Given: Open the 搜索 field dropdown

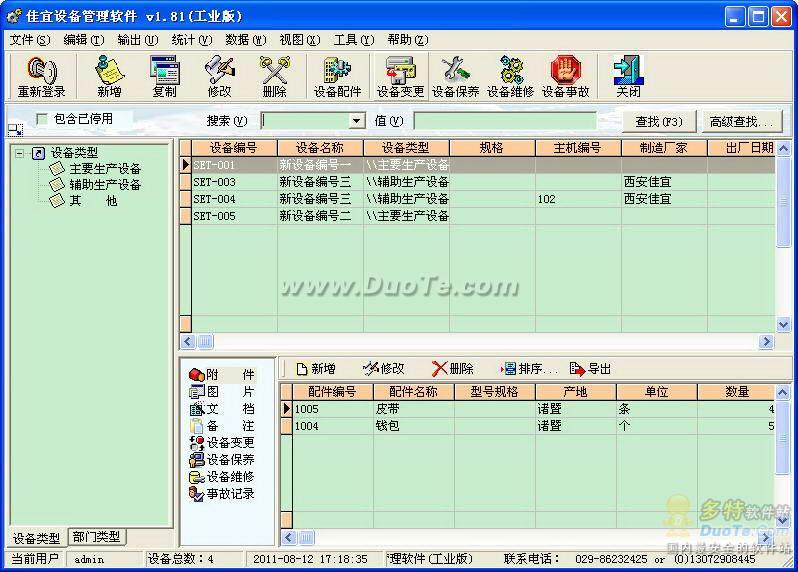Looking at the screenshot, I should [357, 121].
